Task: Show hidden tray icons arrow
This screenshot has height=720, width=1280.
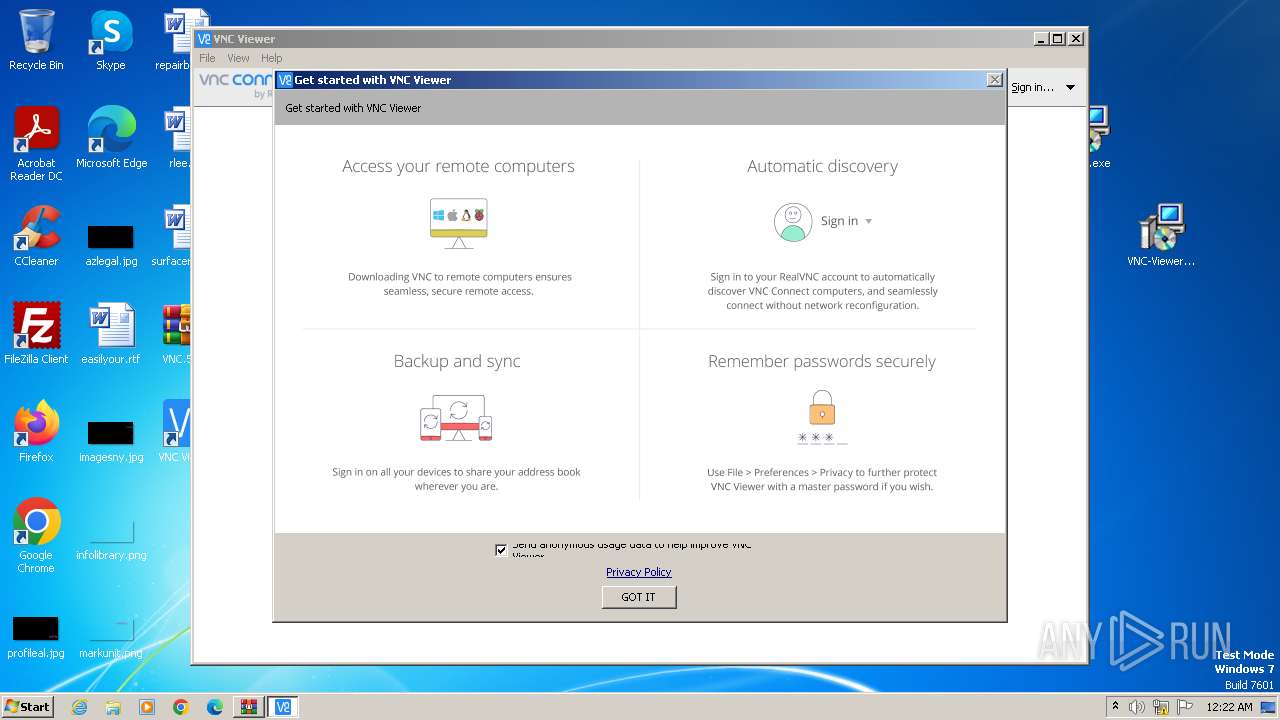Action: [1115, 707]
